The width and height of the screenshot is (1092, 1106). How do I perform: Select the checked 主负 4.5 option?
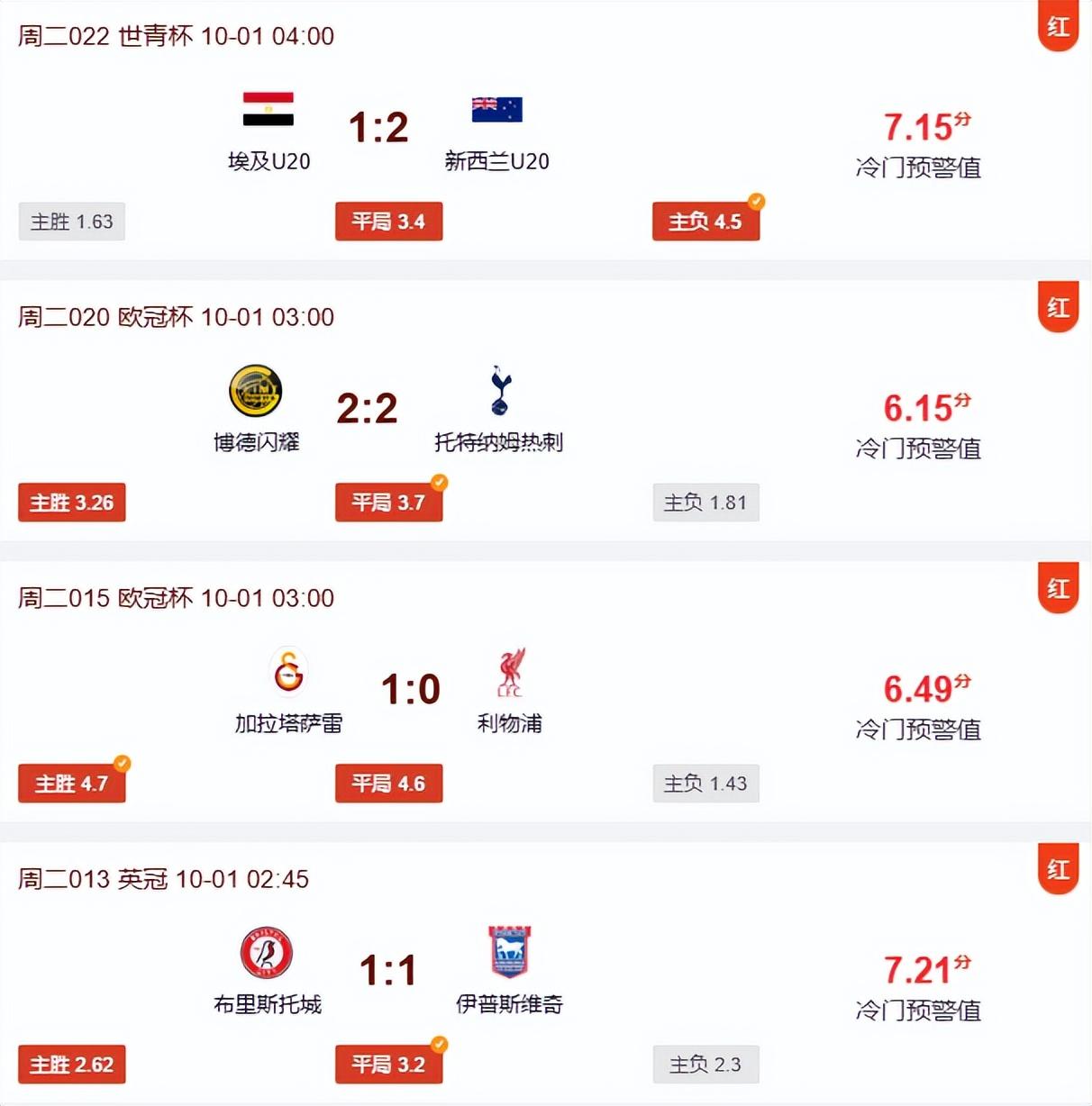pyautogui.click(x=705, y=222)
